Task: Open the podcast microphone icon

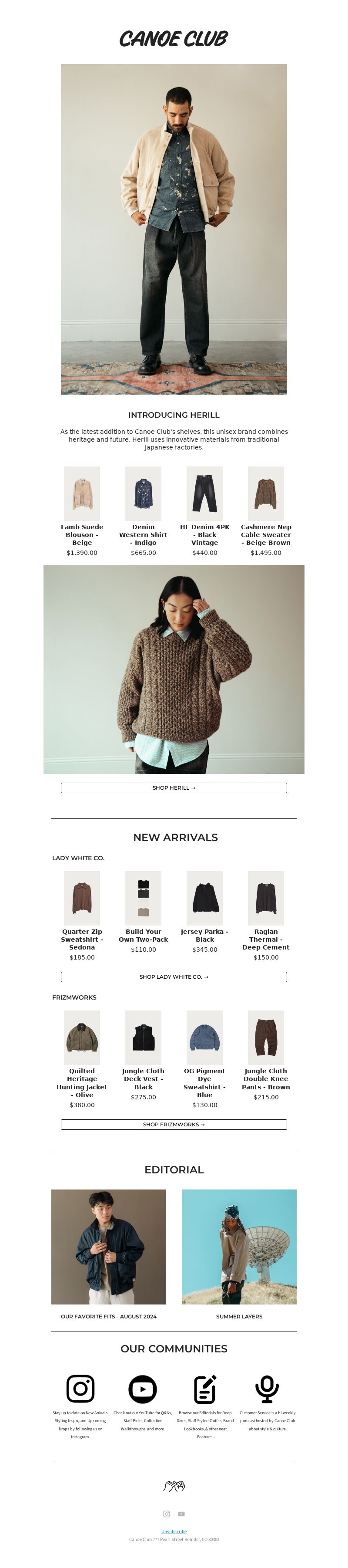Action: pyautogui.click(x=267, y=1389)
